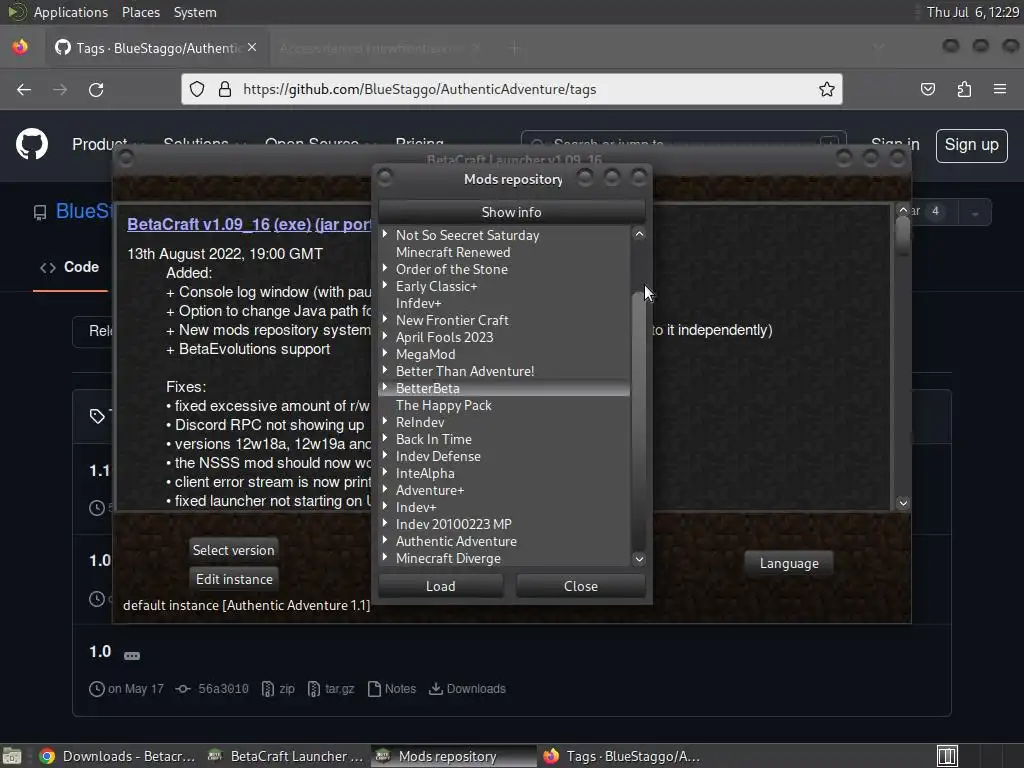Expand the Order of the Stone entry
The height and width of the screenshot is (768, 1024).
pyautogui.click(x=385, y=268)
